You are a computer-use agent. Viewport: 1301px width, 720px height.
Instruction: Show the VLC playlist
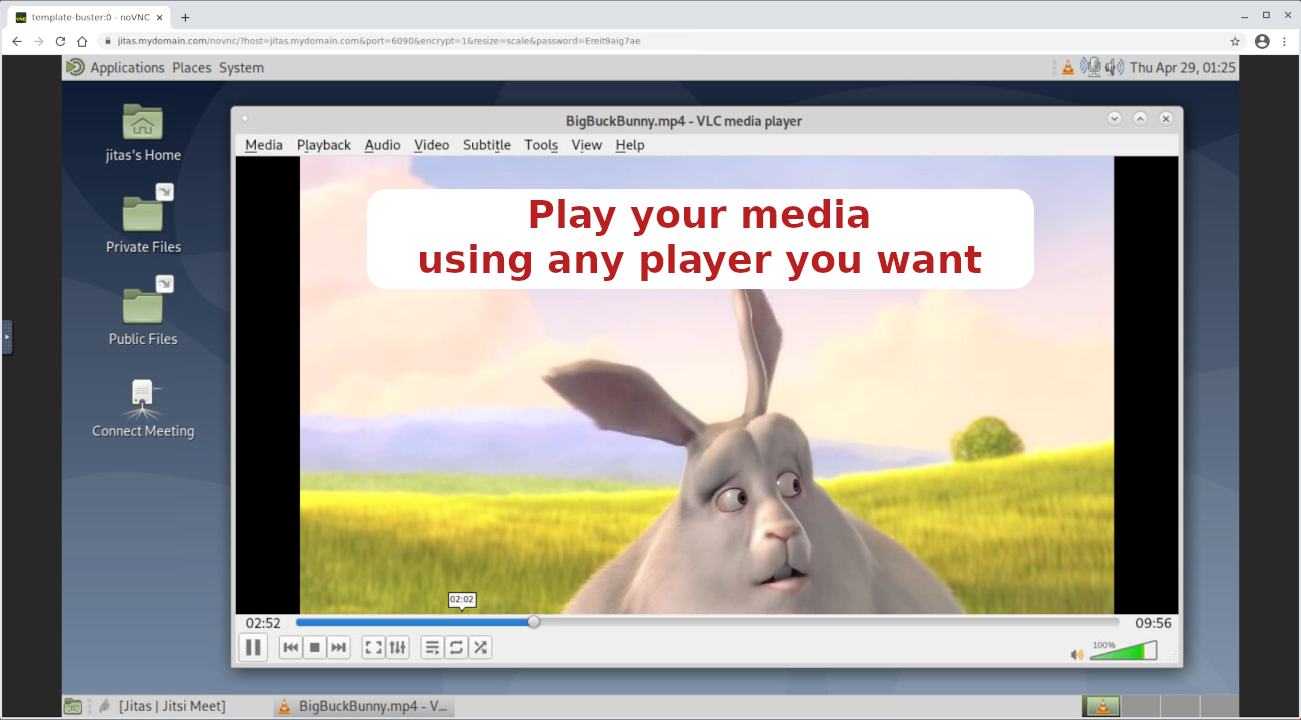[x=432, y=648]
